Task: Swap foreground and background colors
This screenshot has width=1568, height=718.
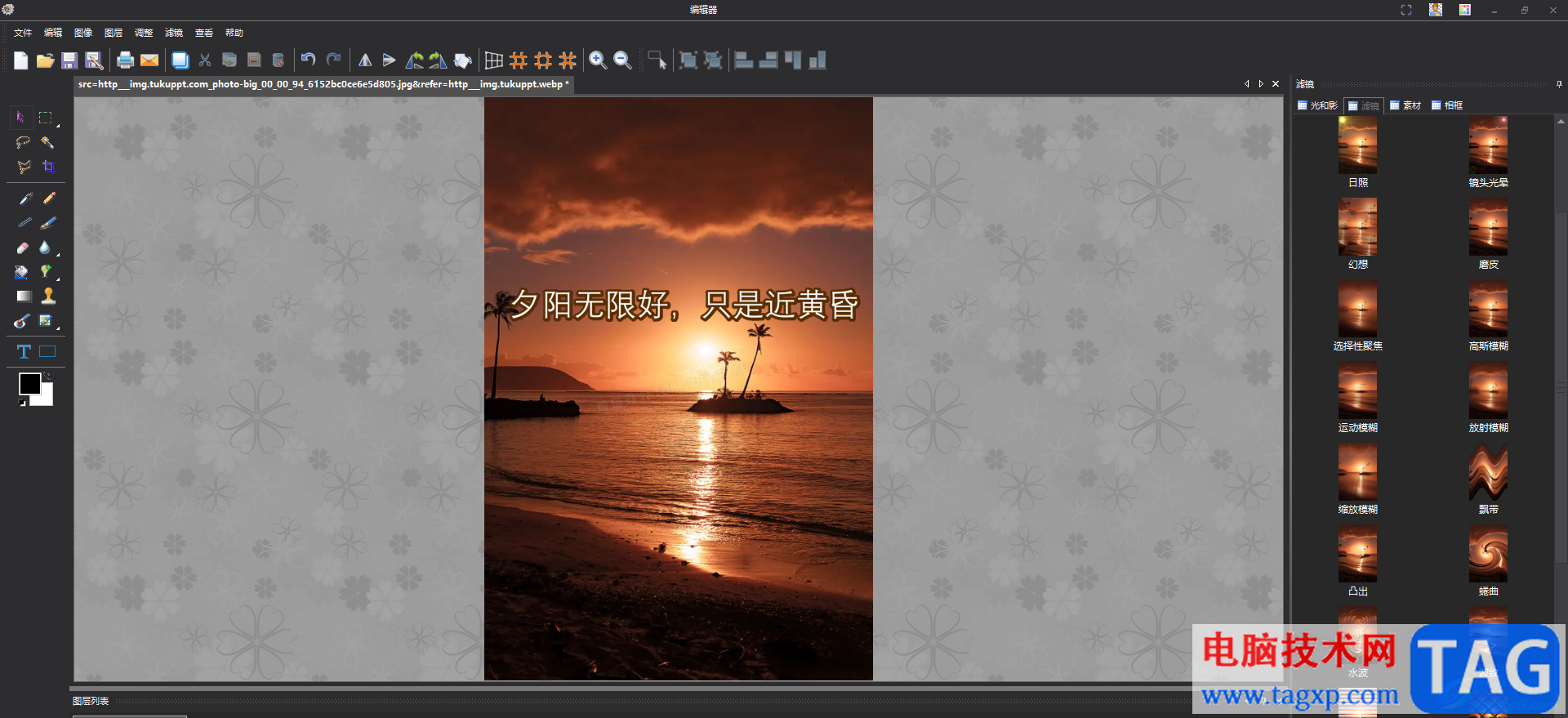Action: tap(47, 376)
